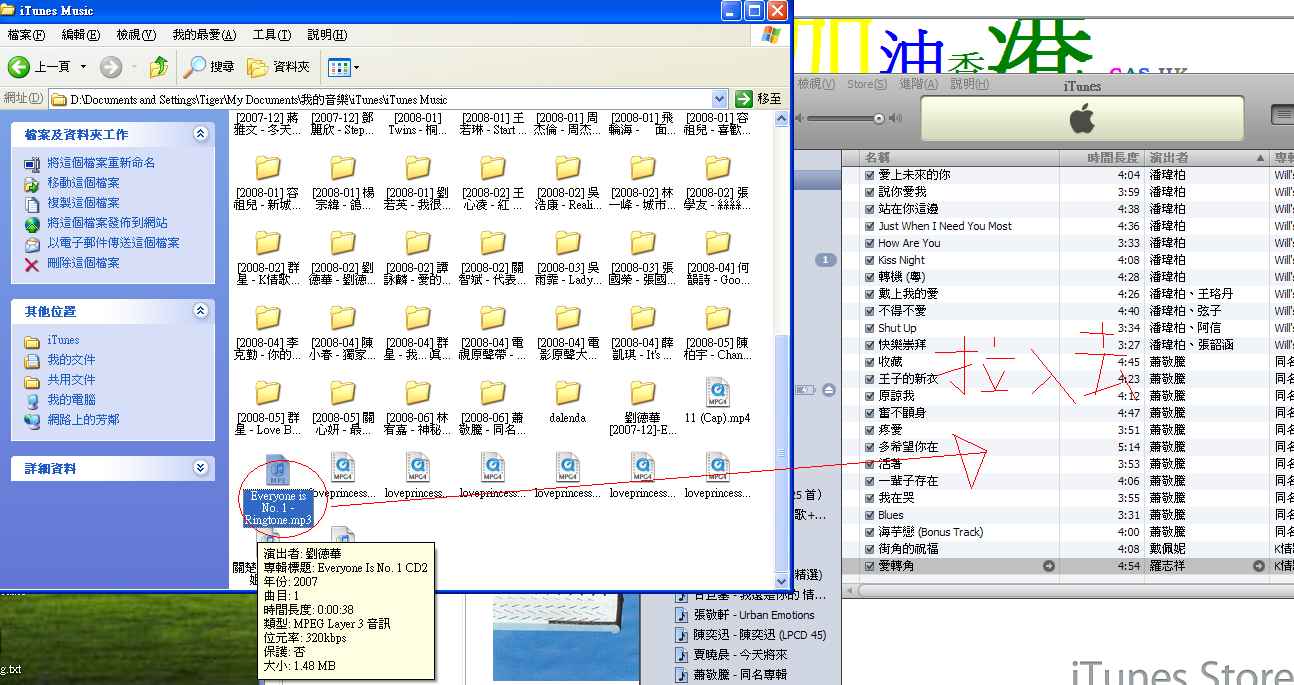Select the dalenda folder icon

(x=567, y=392)
